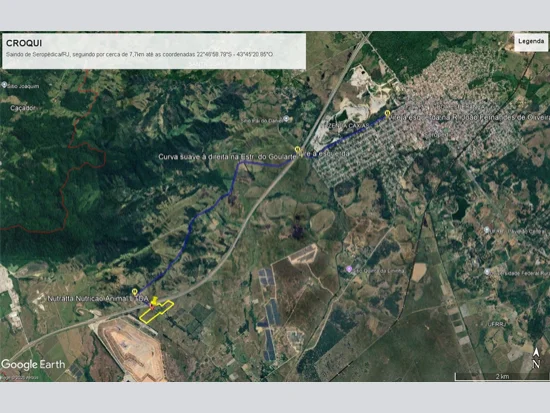550x413 pixels.
Task: Click the 'Nutratta Nutrição Animal LTDA' label
Action: (98, 299)
